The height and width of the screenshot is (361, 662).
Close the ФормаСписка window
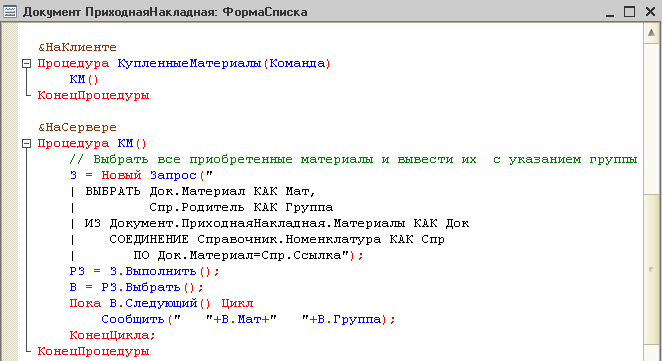click(x=651, y=12)
